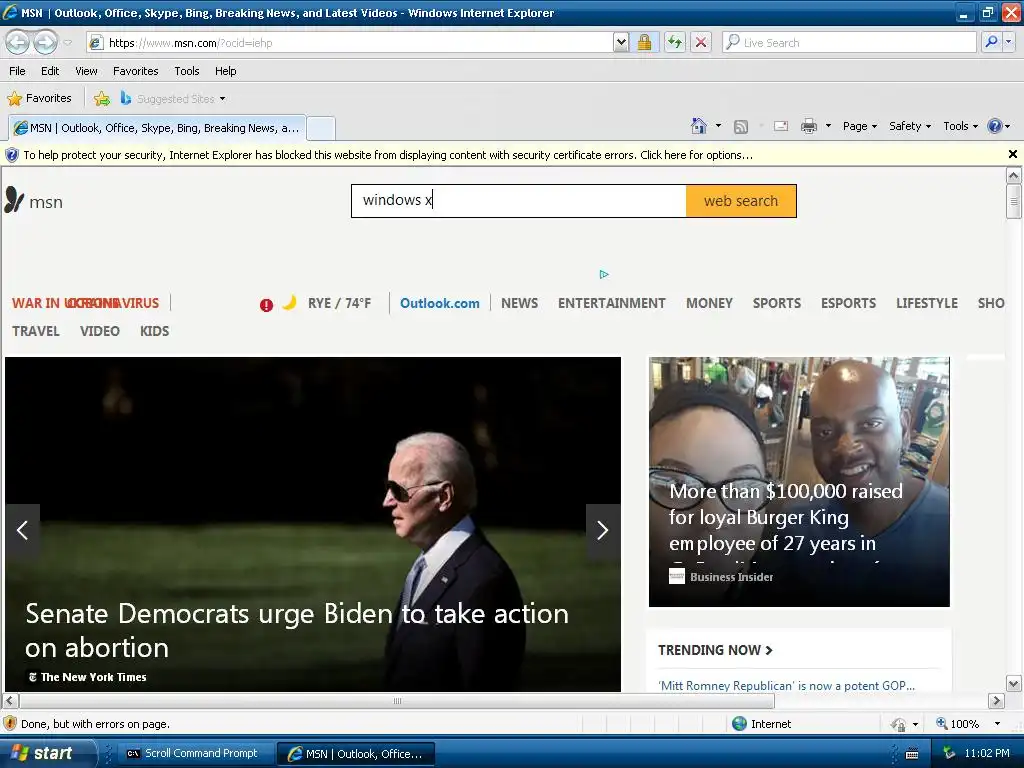Expand the search provider dropdown arrow

point(1009,42)
